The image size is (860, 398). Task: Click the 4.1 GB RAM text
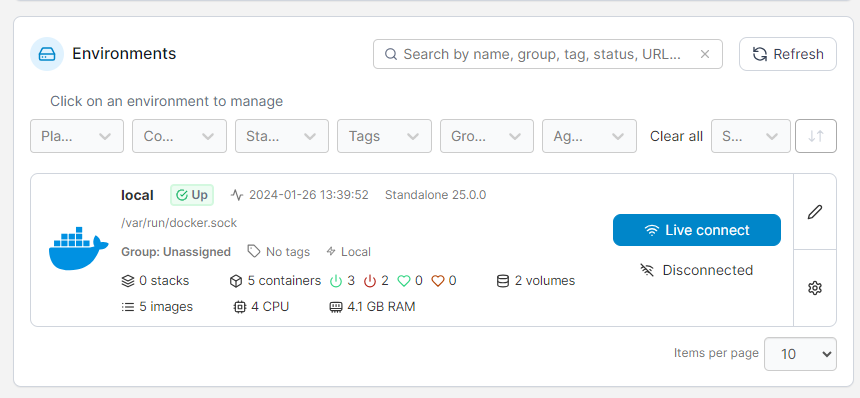381,307
